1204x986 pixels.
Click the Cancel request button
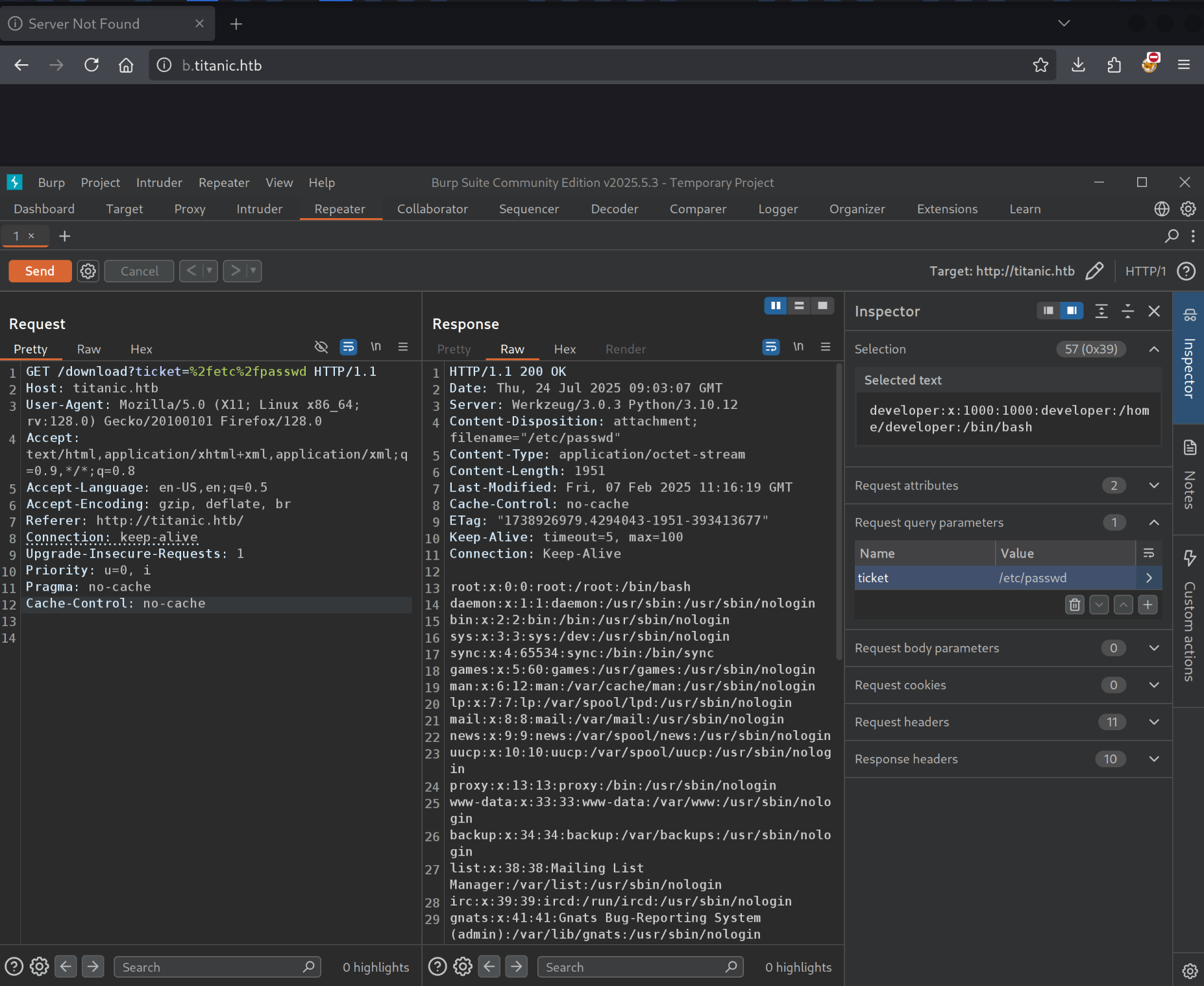tap(139, 271)
